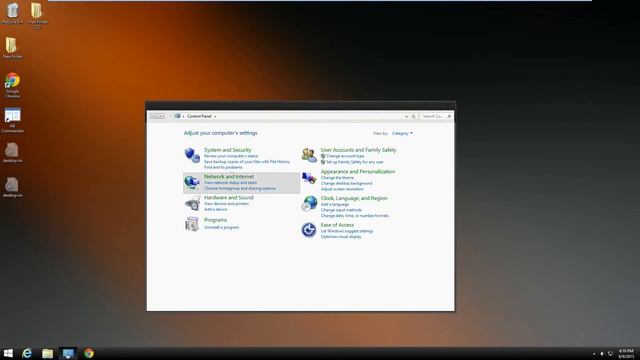Viewport: 640px width, 360px height.
Task: Click the Control Panel icon in address bar
Action: 177,116
